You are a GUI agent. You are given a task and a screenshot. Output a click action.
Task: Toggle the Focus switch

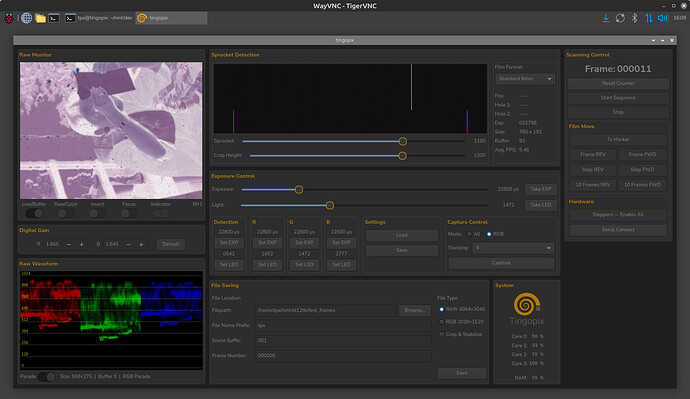pyautogui.click(x=129, y=213)
